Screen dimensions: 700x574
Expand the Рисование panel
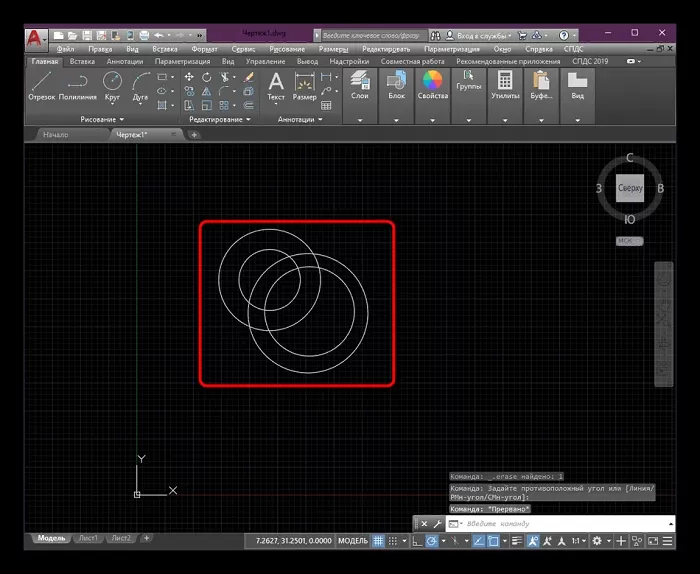pos(102,119)
